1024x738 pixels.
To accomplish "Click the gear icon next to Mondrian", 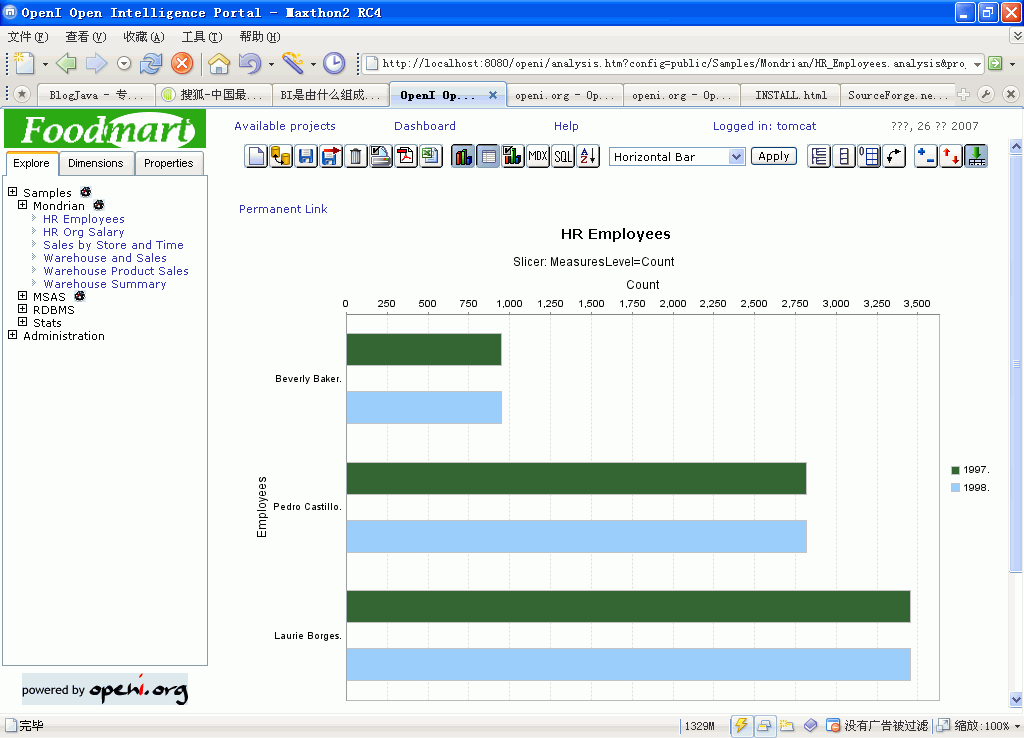I will 99,205.
